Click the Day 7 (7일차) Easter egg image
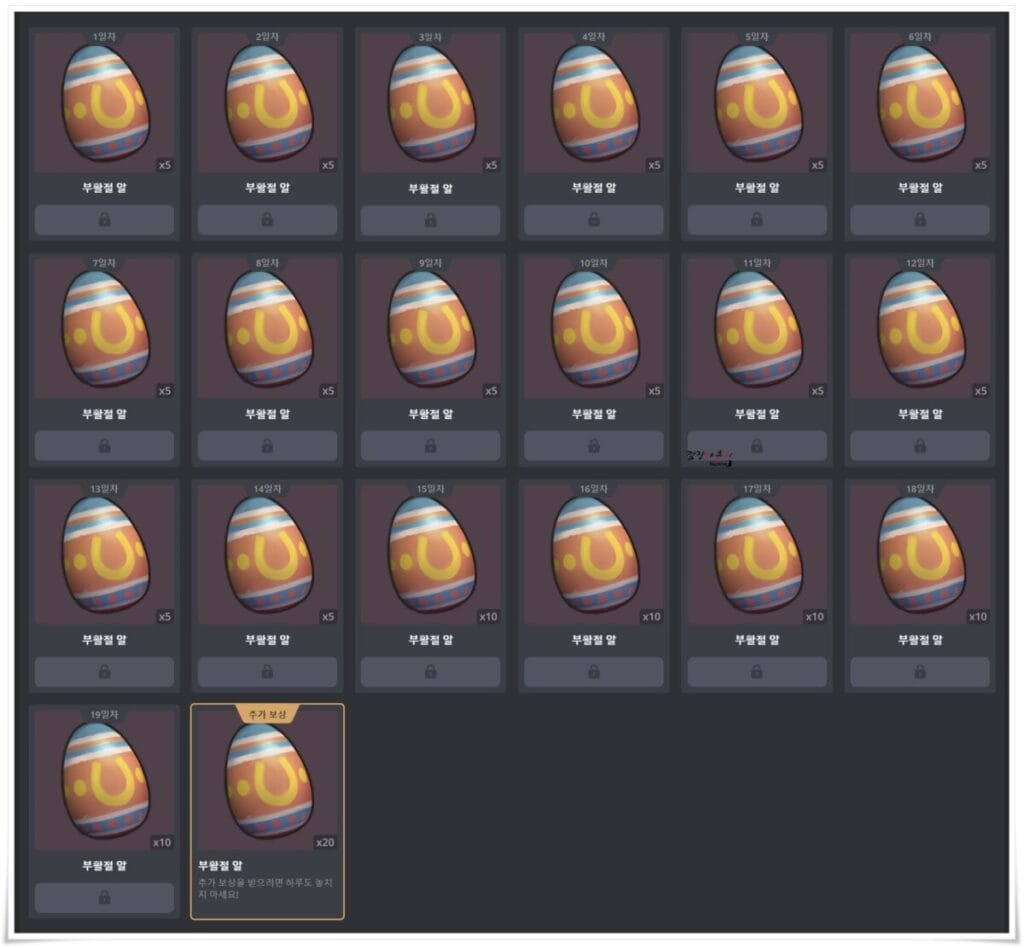 (104, 328)
